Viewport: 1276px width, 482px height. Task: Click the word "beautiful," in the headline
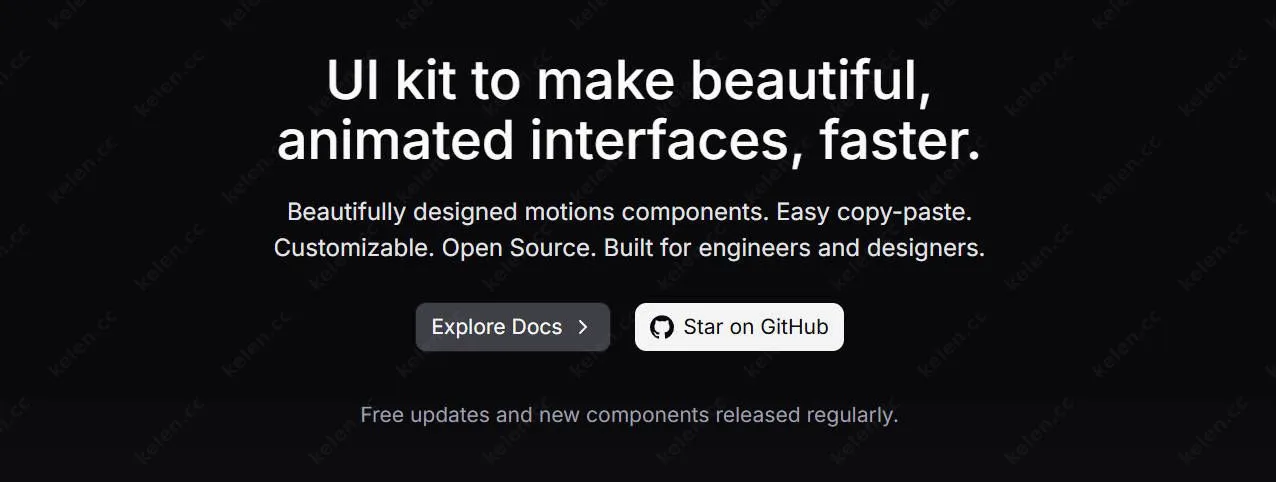[x=810, y=82]
